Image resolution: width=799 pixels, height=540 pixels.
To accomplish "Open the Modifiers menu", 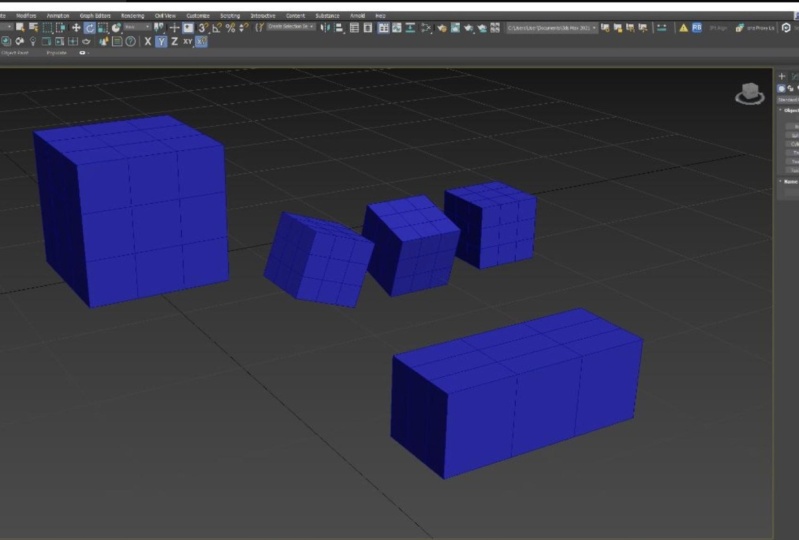I will tap(26, 16).
